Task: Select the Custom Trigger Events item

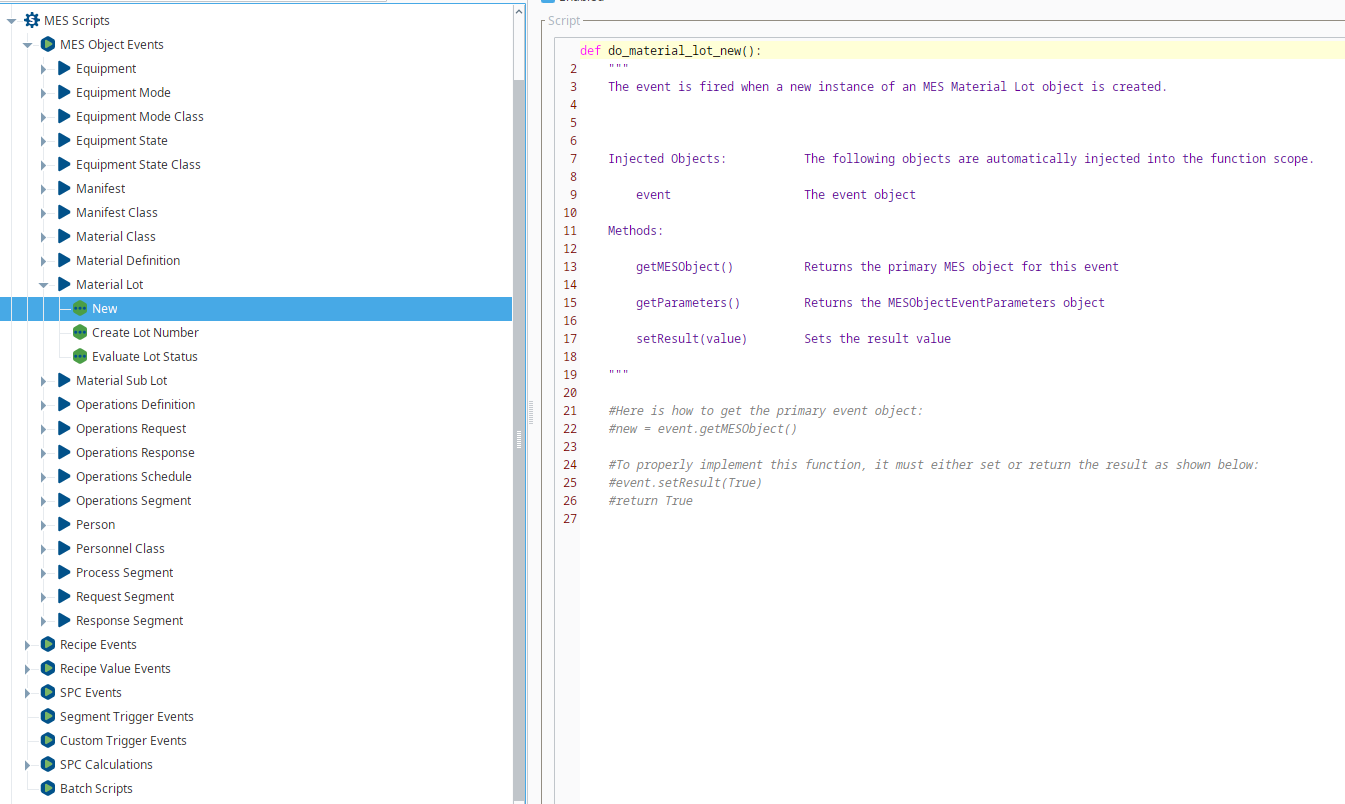Action: [x=123, y=740]
